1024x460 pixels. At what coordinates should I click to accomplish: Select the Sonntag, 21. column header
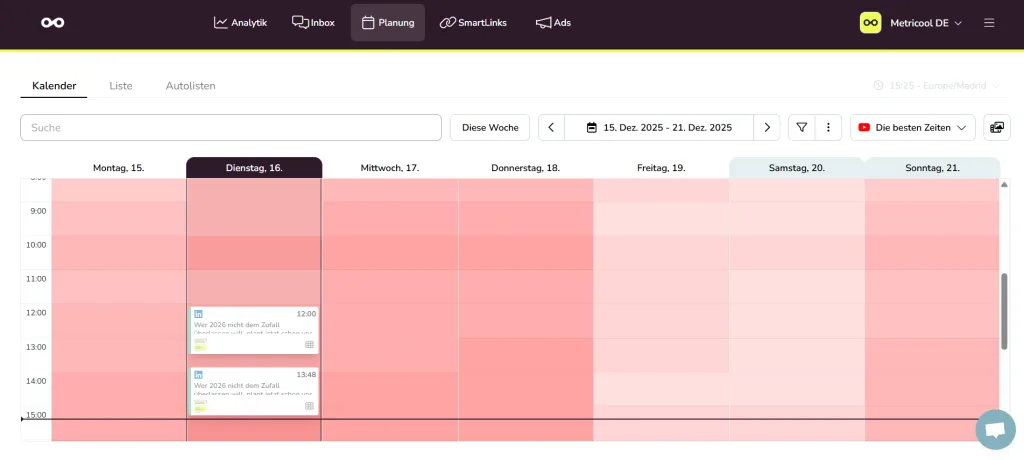[933, 168]
